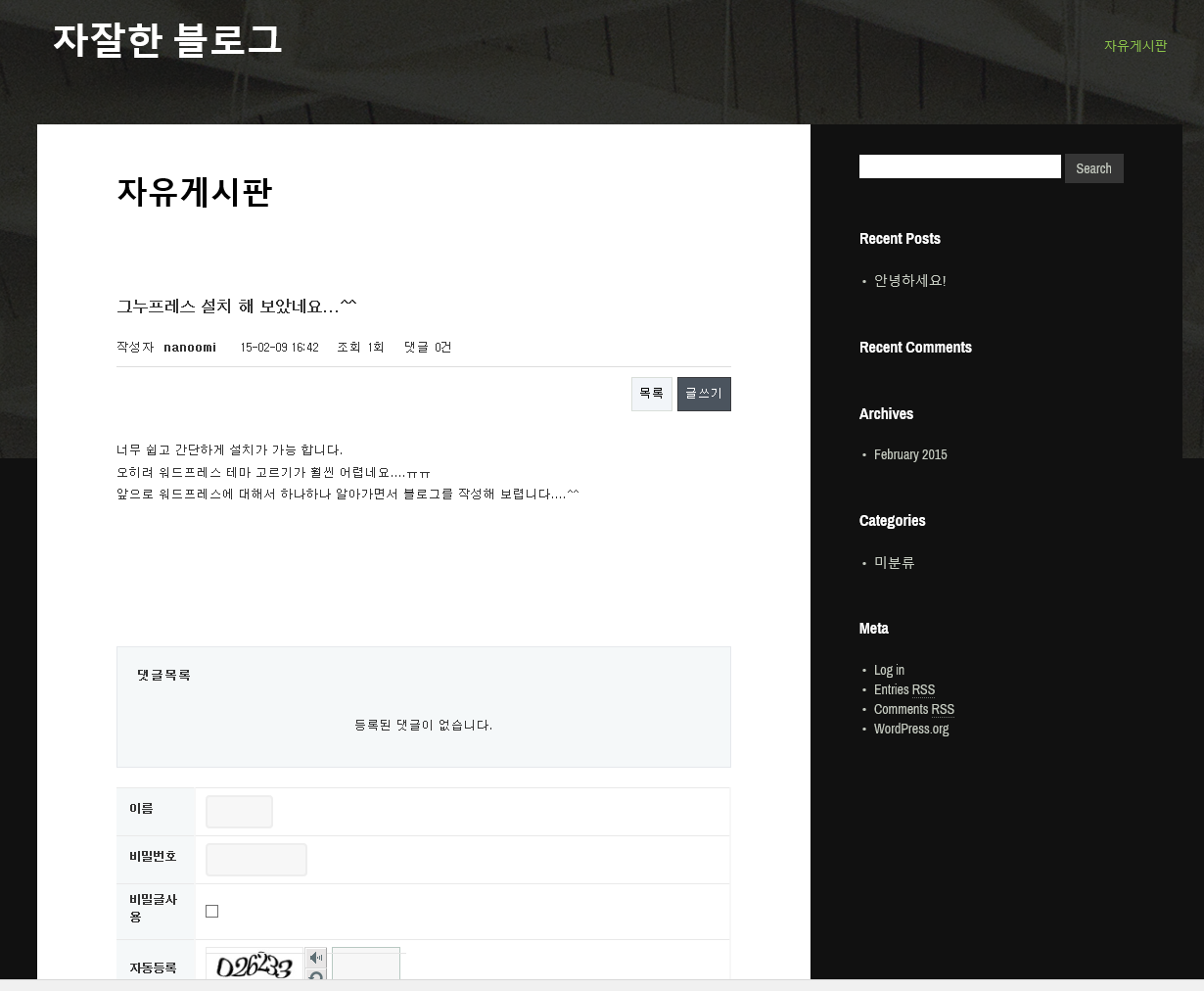The height and width of the screenshot is (991, 1204).
Task: Play the captcha audio speaker icon
Action: point(315,958)
